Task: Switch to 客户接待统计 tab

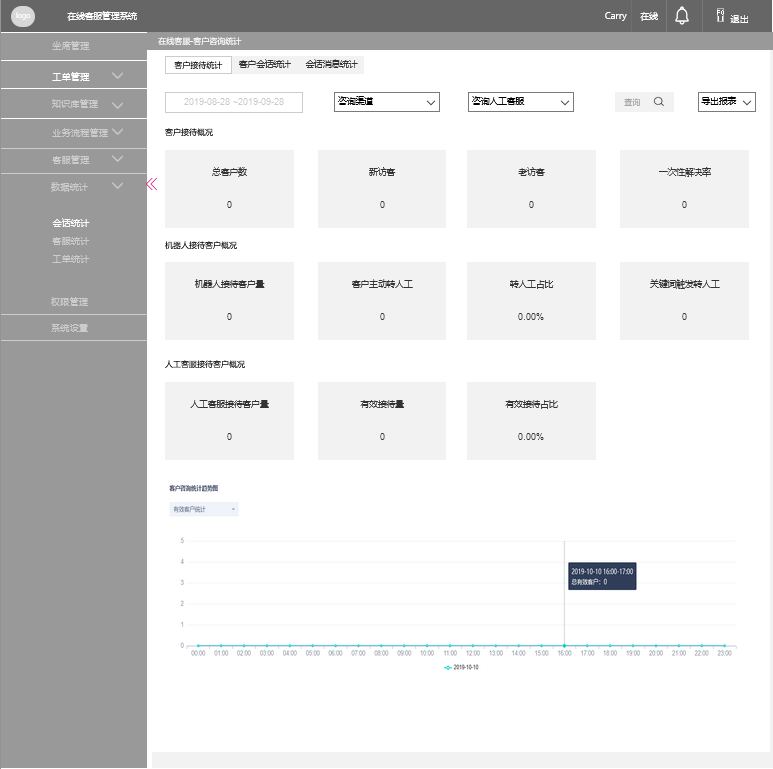Action: click(198, 65)
